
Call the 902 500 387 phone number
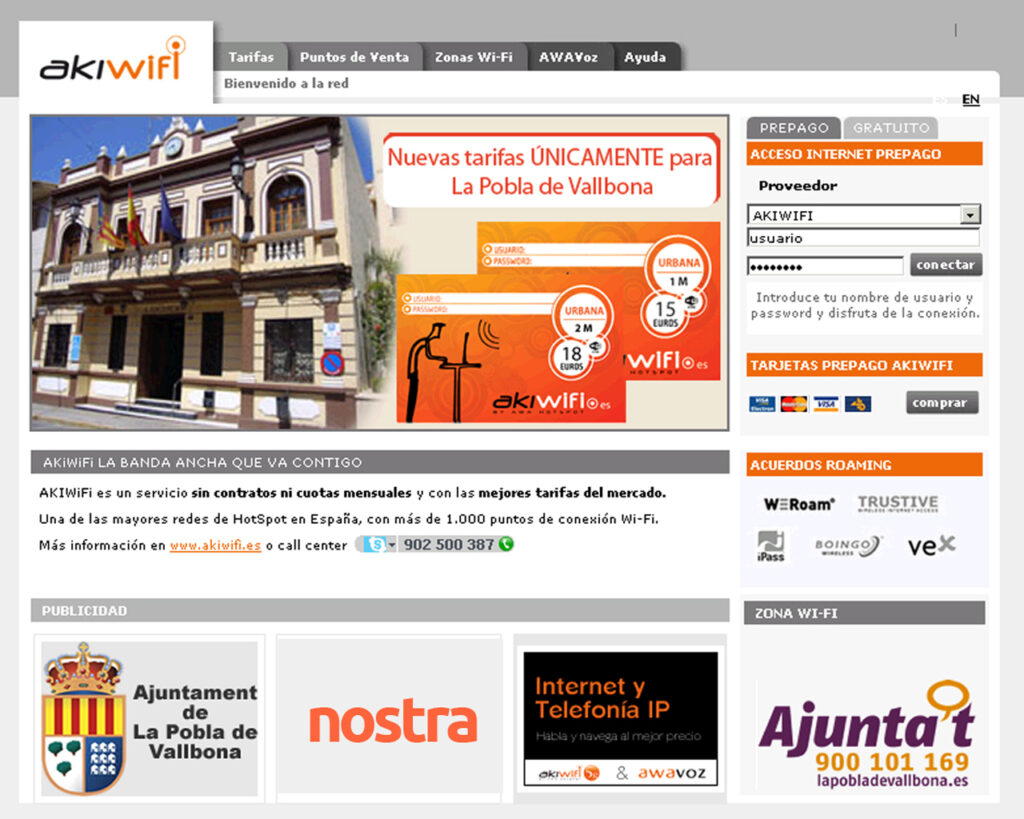pyautogui.click(x=449, y=544)
